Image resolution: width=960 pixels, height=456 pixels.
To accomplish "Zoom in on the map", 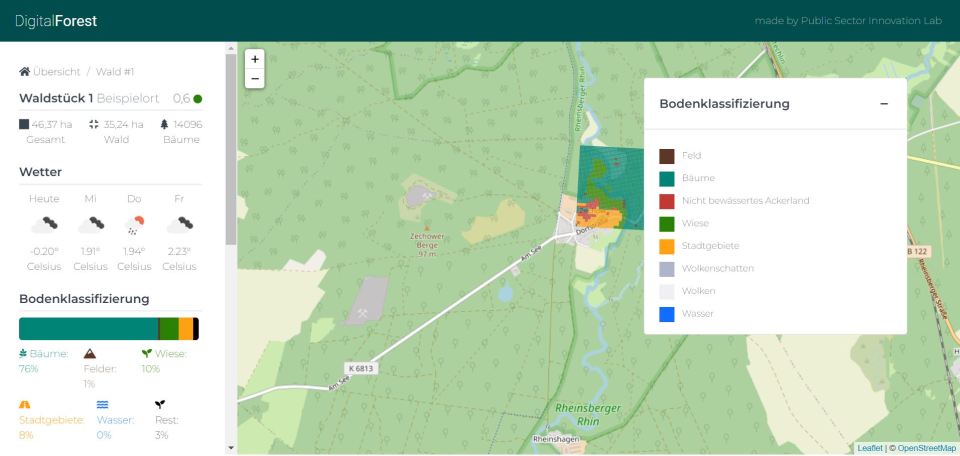I will (255, 58).
